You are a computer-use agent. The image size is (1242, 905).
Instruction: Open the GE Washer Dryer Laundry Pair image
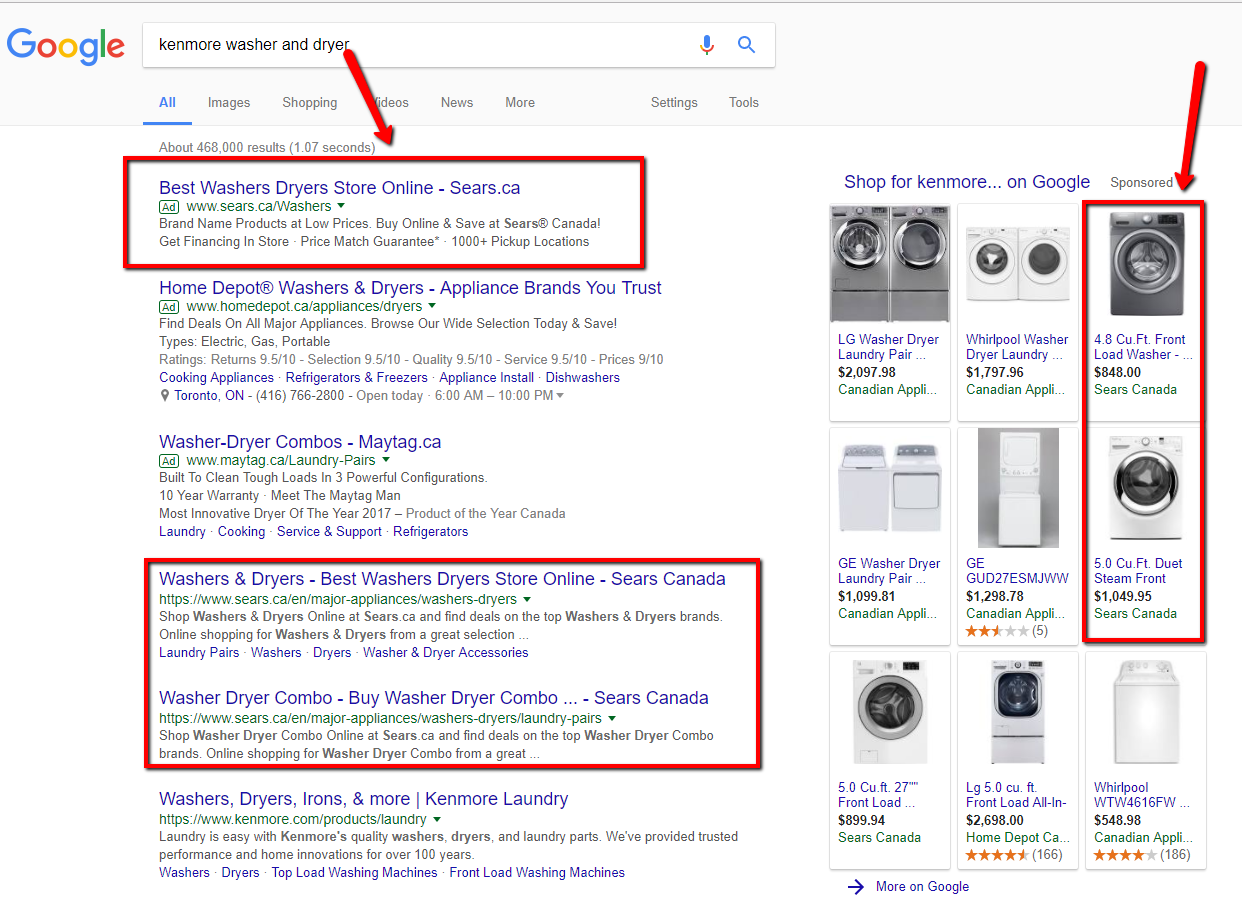(890, 488)
